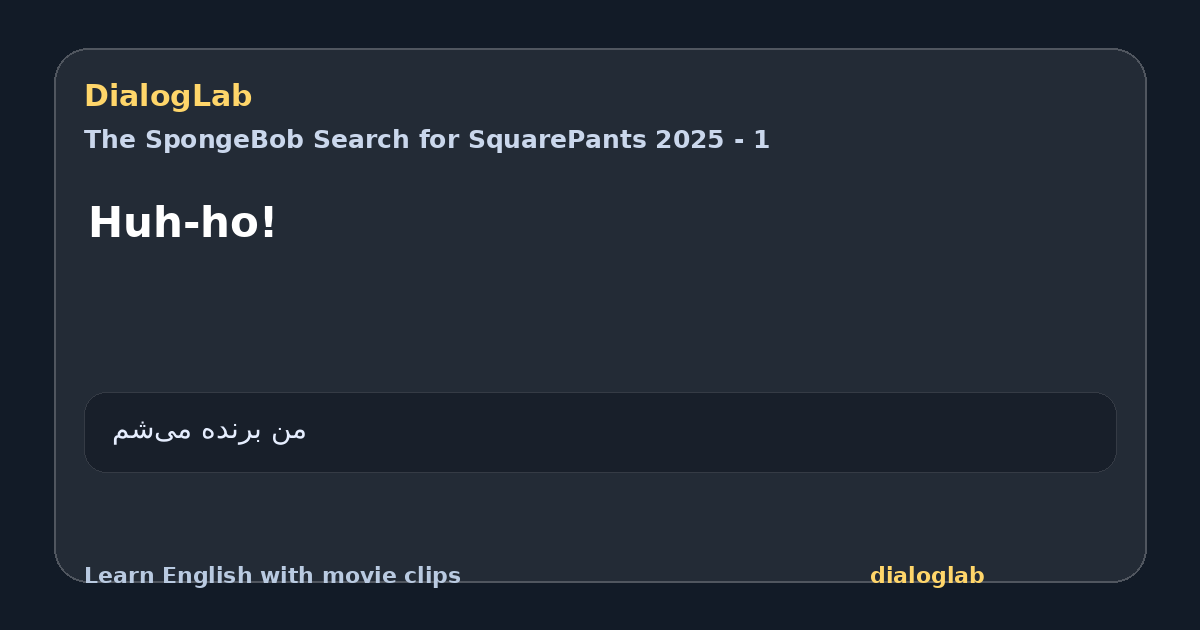Screen dimensions: 1200x630
Task: Click the empty right side of translation box
Action: point(800,432)
